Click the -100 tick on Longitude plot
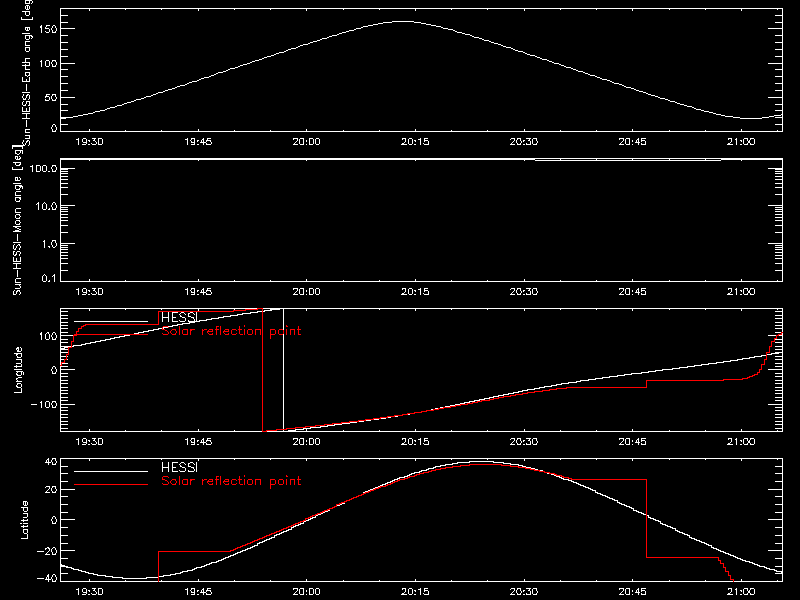Viewport: 800px width, 600px height. tap(44, 404)
